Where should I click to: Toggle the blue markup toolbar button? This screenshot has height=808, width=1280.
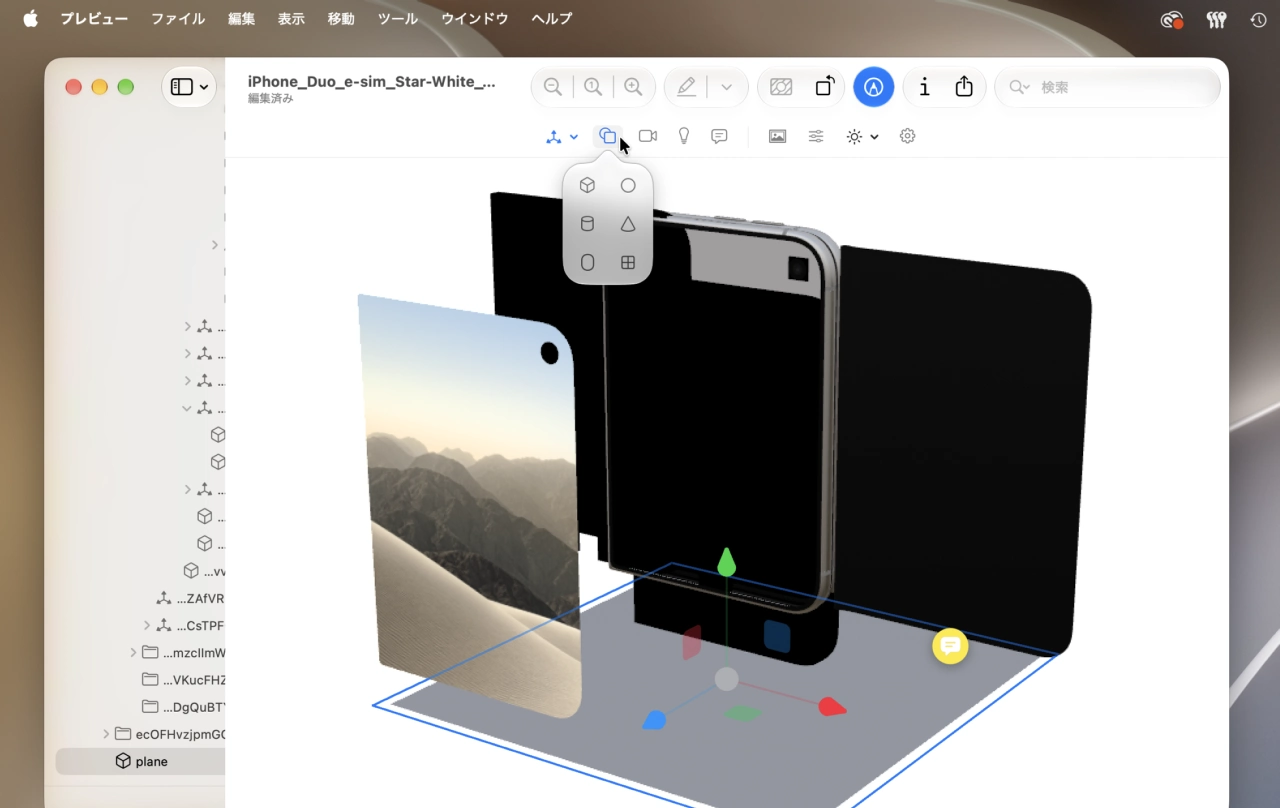pyautogui.click(x=874, y=87)
